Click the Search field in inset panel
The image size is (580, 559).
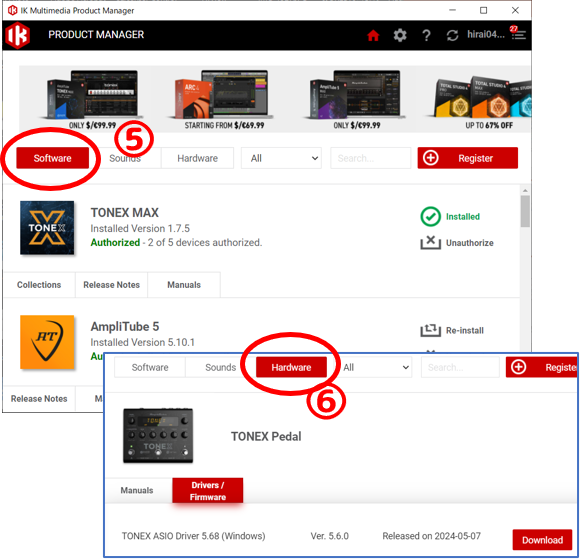coord(460,367)
